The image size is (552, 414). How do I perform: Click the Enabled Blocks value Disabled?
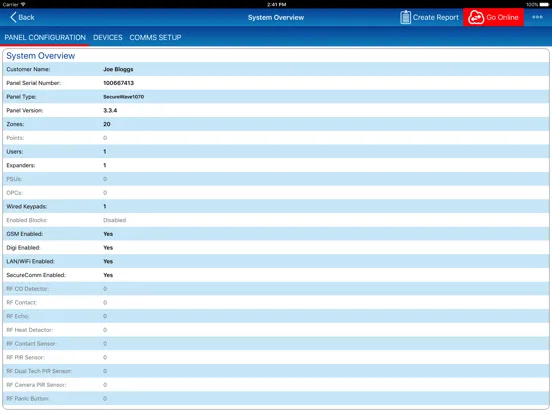point(114,220)
